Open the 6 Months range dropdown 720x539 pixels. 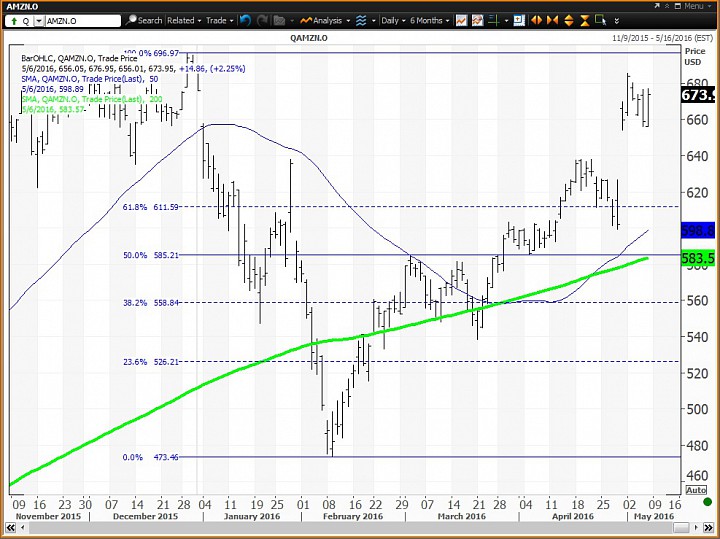click(x=429, y=21)
